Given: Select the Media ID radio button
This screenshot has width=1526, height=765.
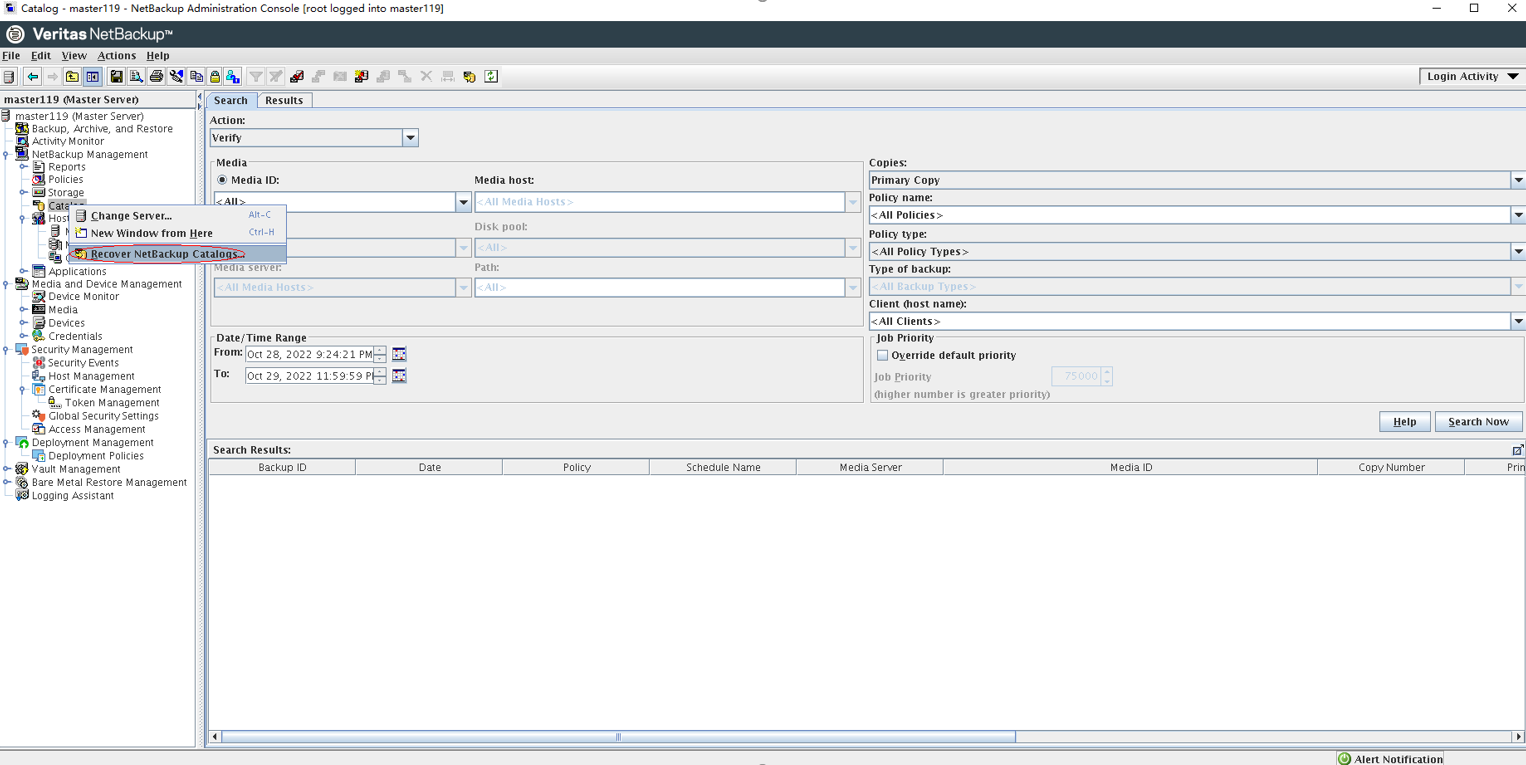Looking at the screenshot, I should pyautogui.click(x=222, y=180).
